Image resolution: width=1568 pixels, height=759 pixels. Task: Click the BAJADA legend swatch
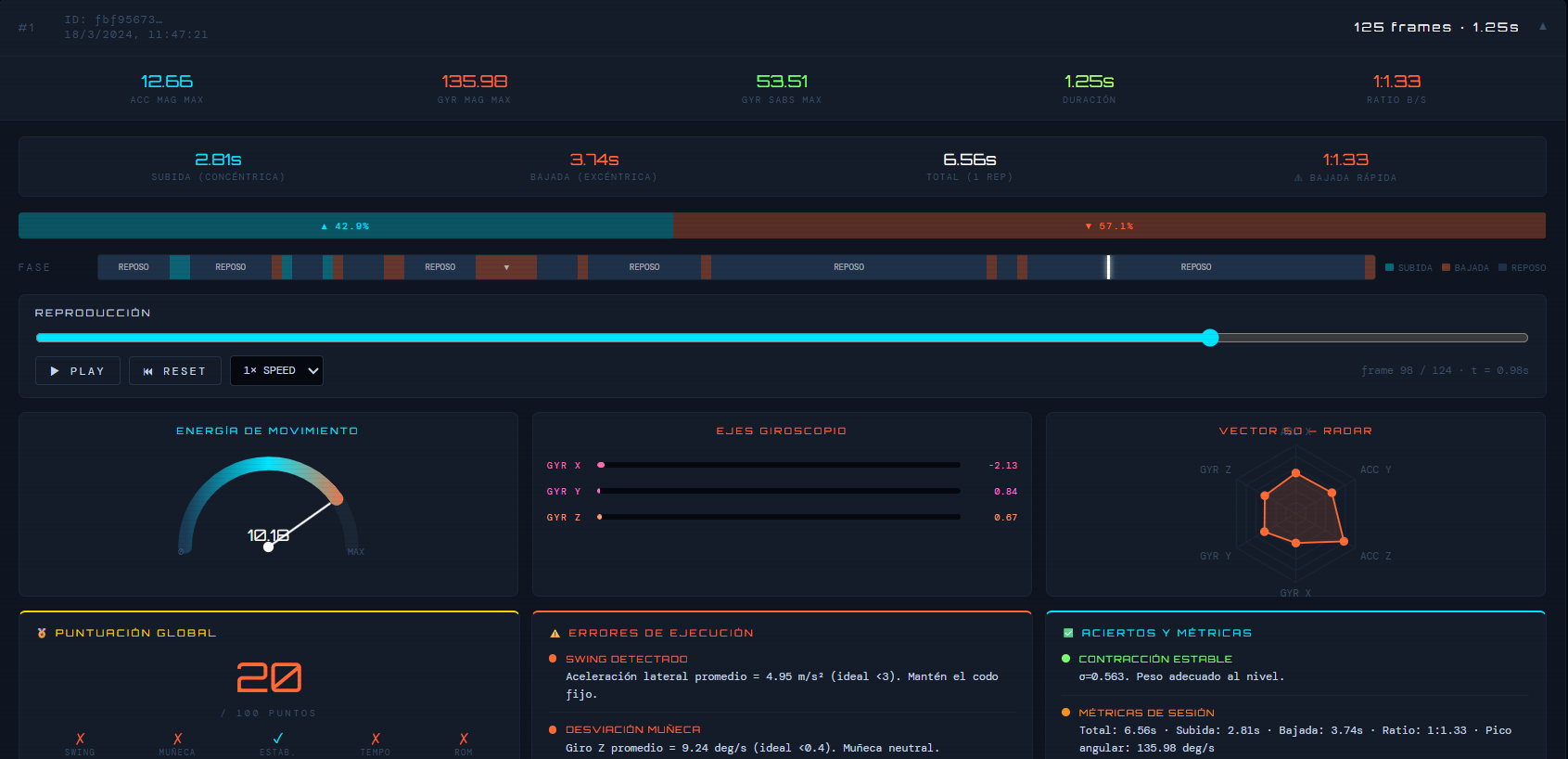tap(1446, 267)
